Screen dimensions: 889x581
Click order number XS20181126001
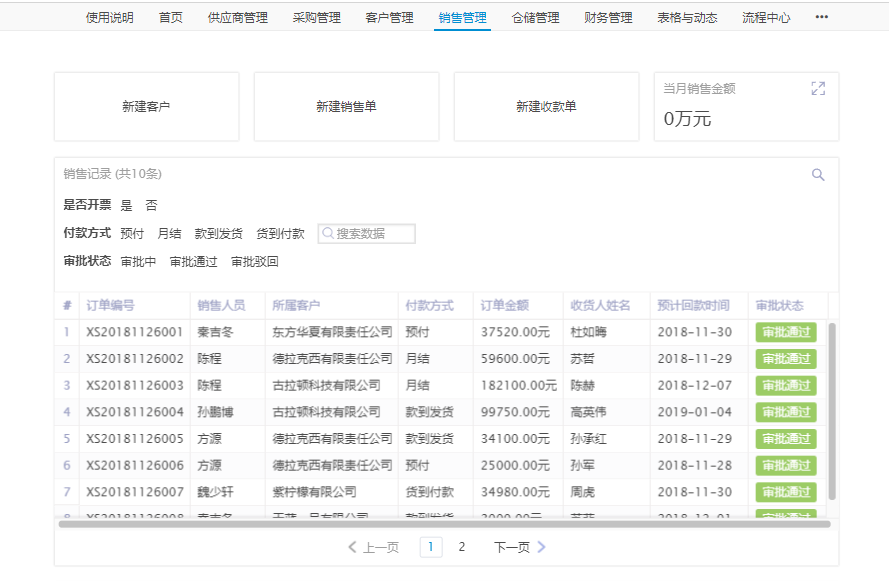(134, 332)
